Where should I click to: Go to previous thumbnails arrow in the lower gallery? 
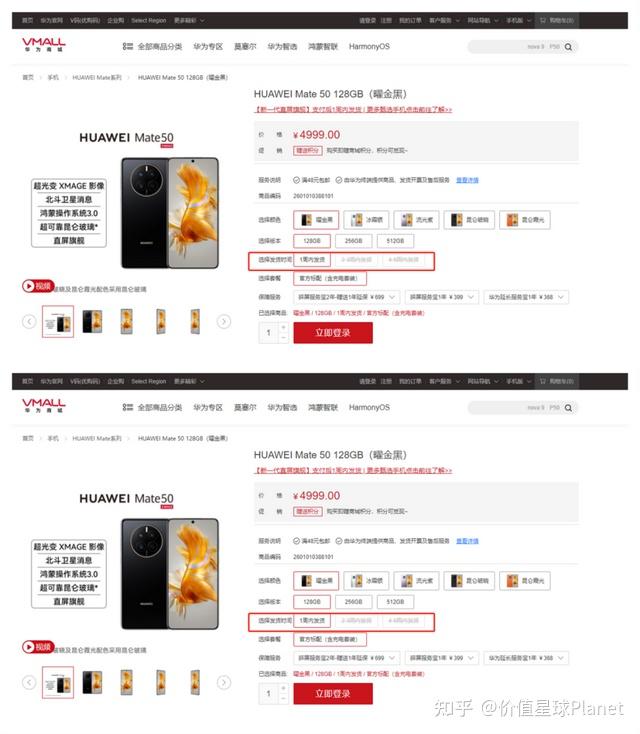coord(29,682)
